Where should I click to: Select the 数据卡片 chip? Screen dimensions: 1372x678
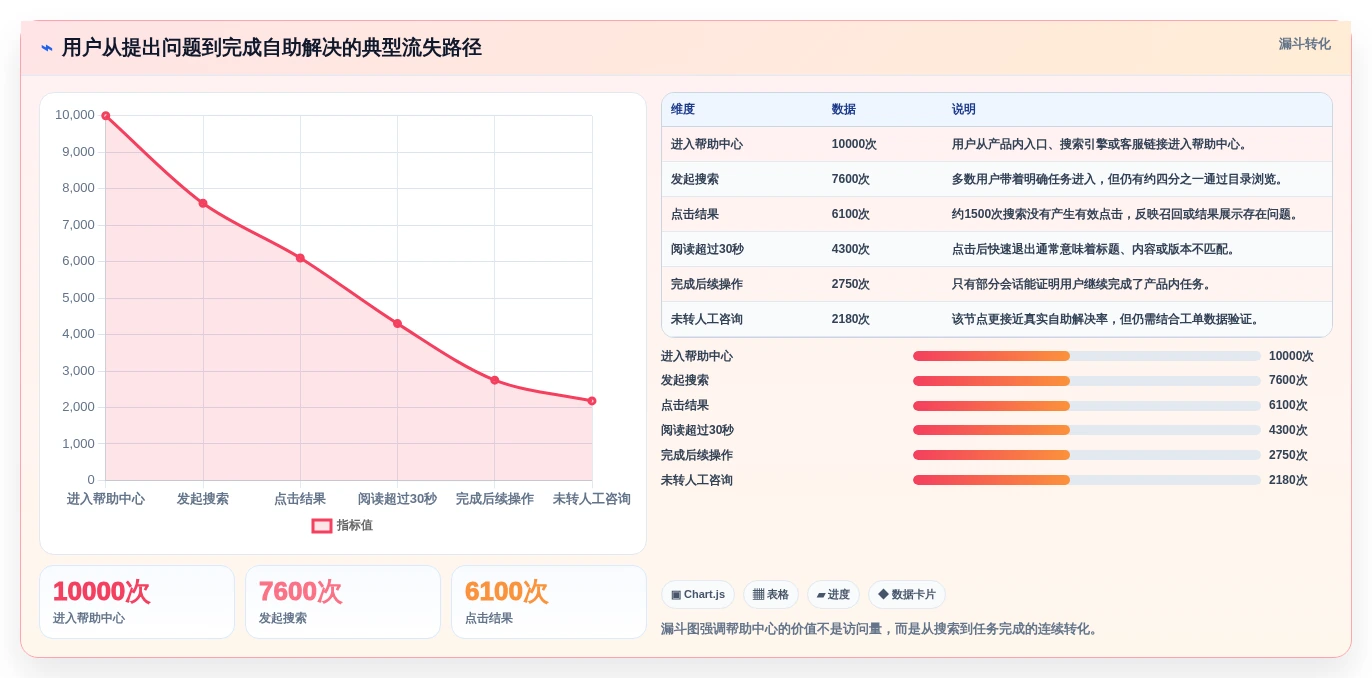tap(907, 595)
